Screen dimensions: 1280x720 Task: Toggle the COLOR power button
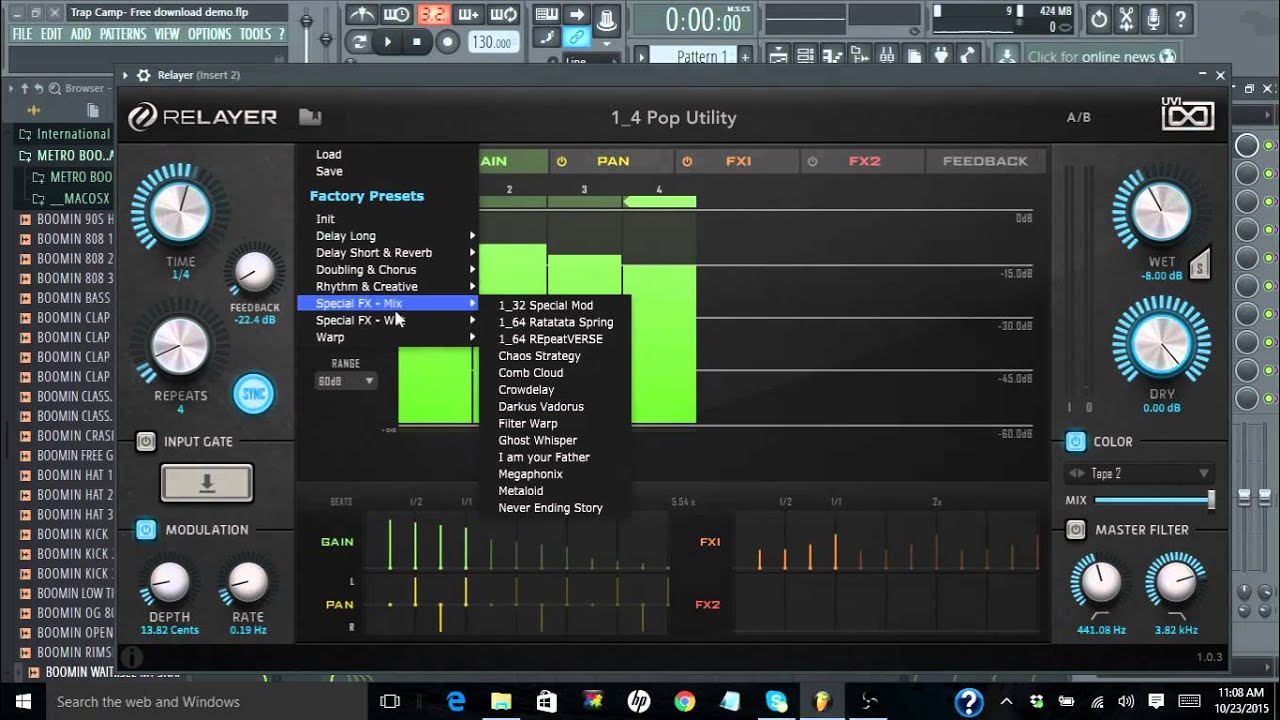1076,441
